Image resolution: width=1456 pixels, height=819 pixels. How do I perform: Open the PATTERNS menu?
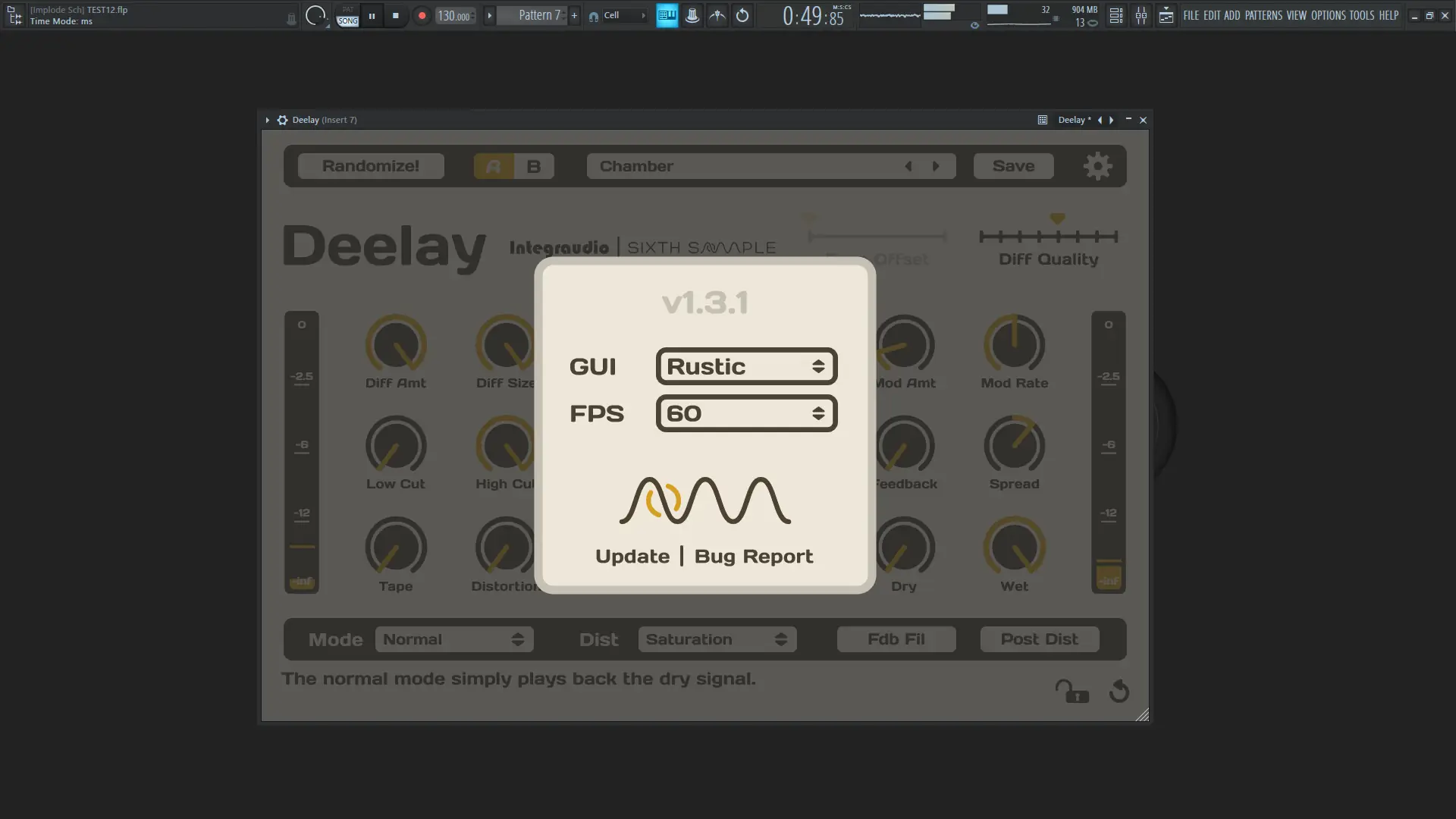pos(1263,15)
